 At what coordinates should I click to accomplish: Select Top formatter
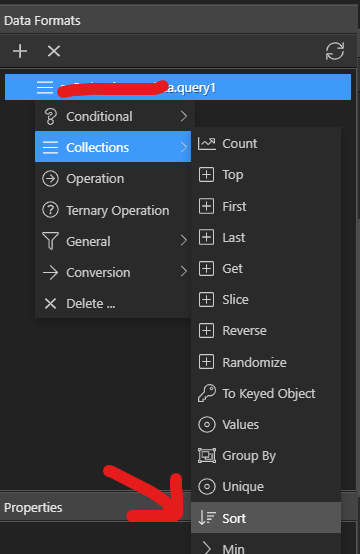(x=266, y=175)
